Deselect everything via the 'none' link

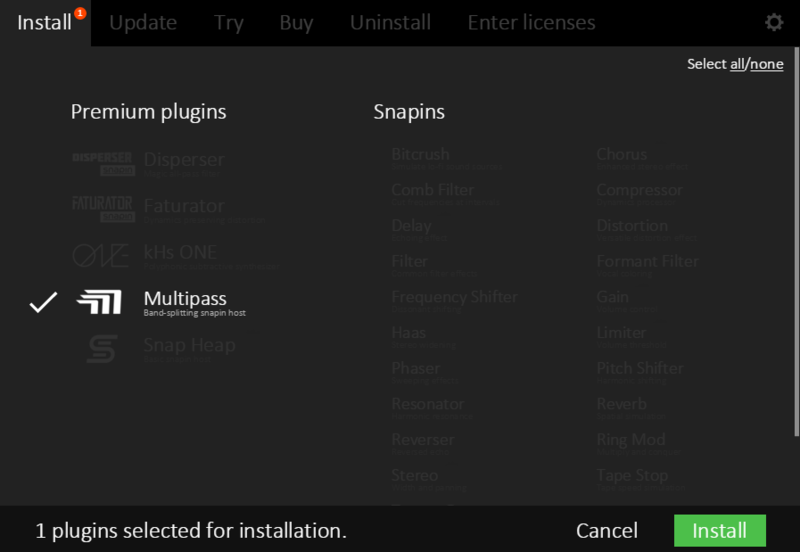(767, 64)
